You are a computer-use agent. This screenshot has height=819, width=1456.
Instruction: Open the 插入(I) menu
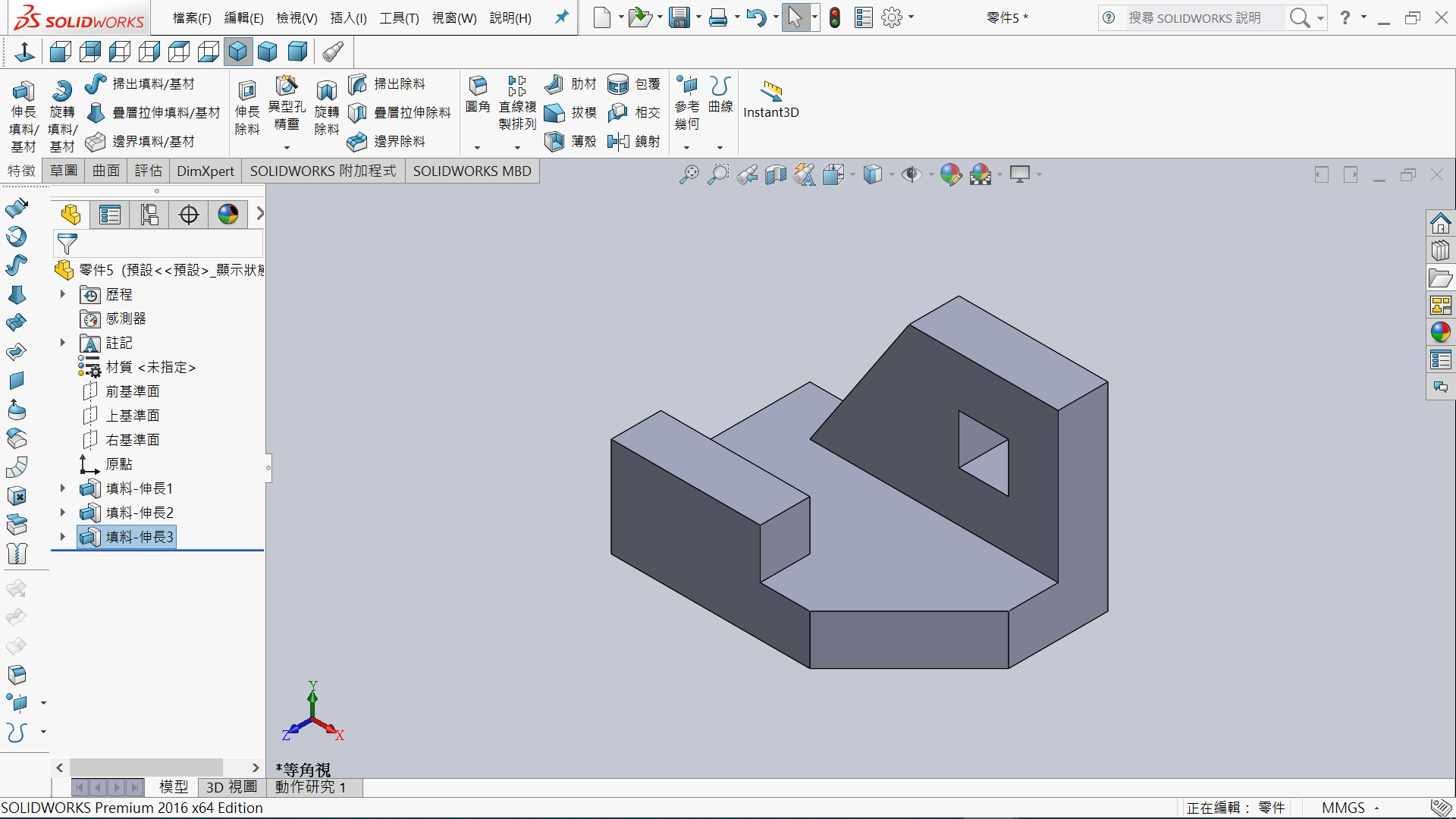point(348,17)
